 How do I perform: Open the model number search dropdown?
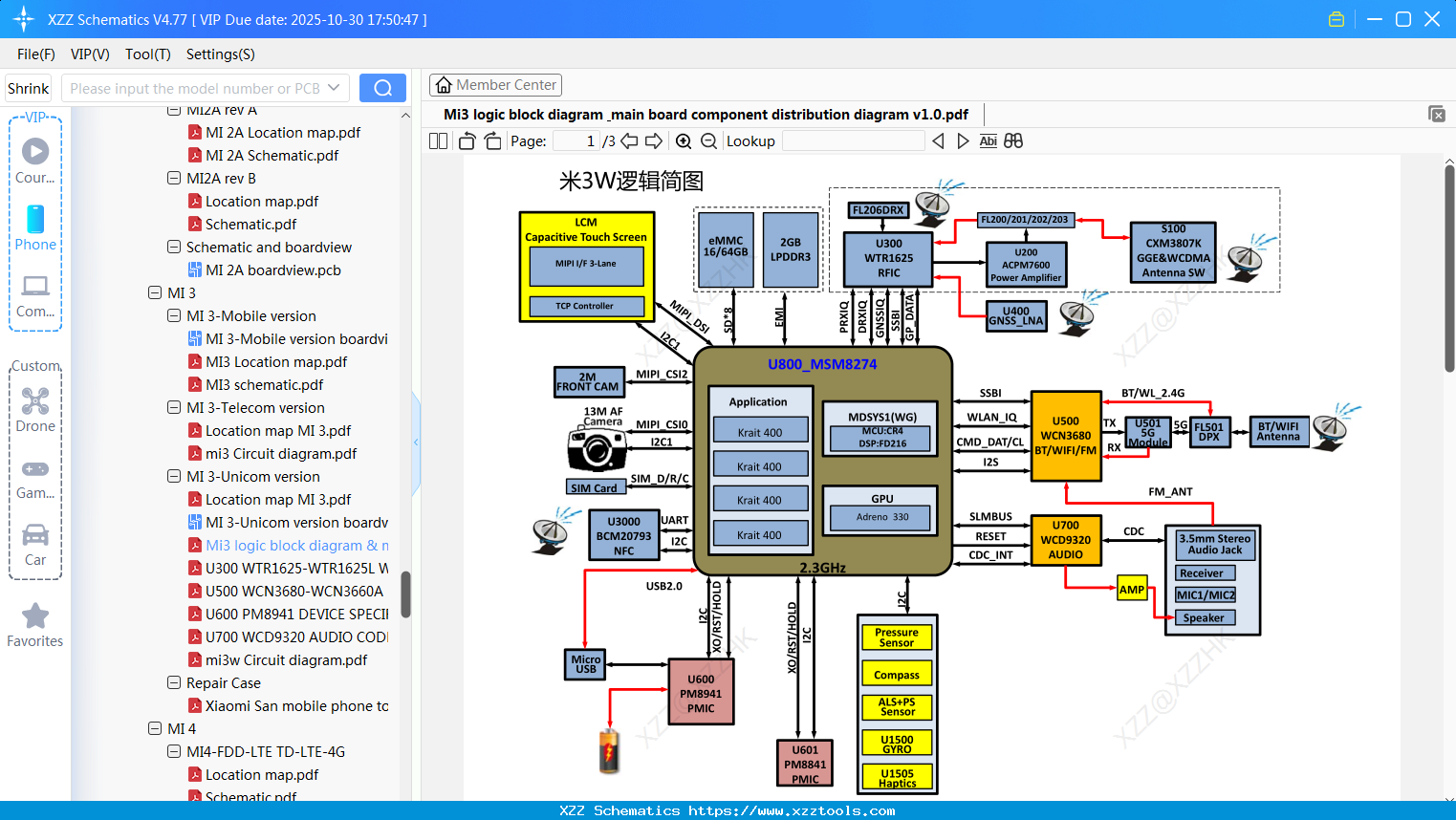(334, 87)
